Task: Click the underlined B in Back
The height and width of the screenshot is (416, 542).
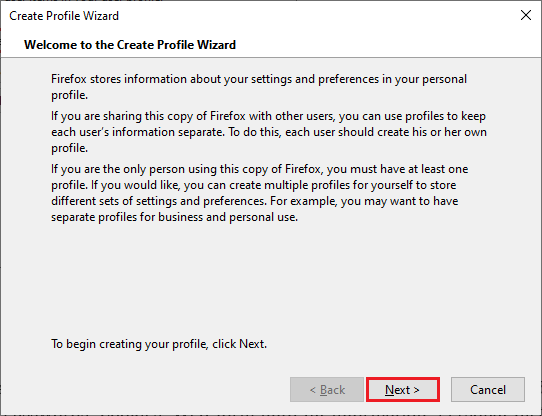Action: coord(324,390)
